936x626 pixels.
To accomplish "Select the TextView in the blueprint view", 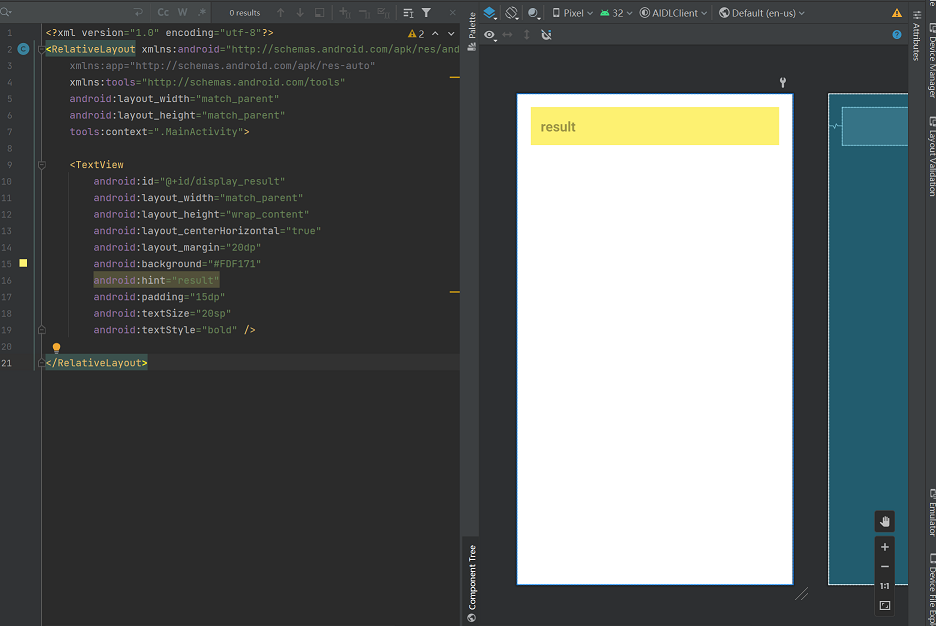I will click(875, 126).
